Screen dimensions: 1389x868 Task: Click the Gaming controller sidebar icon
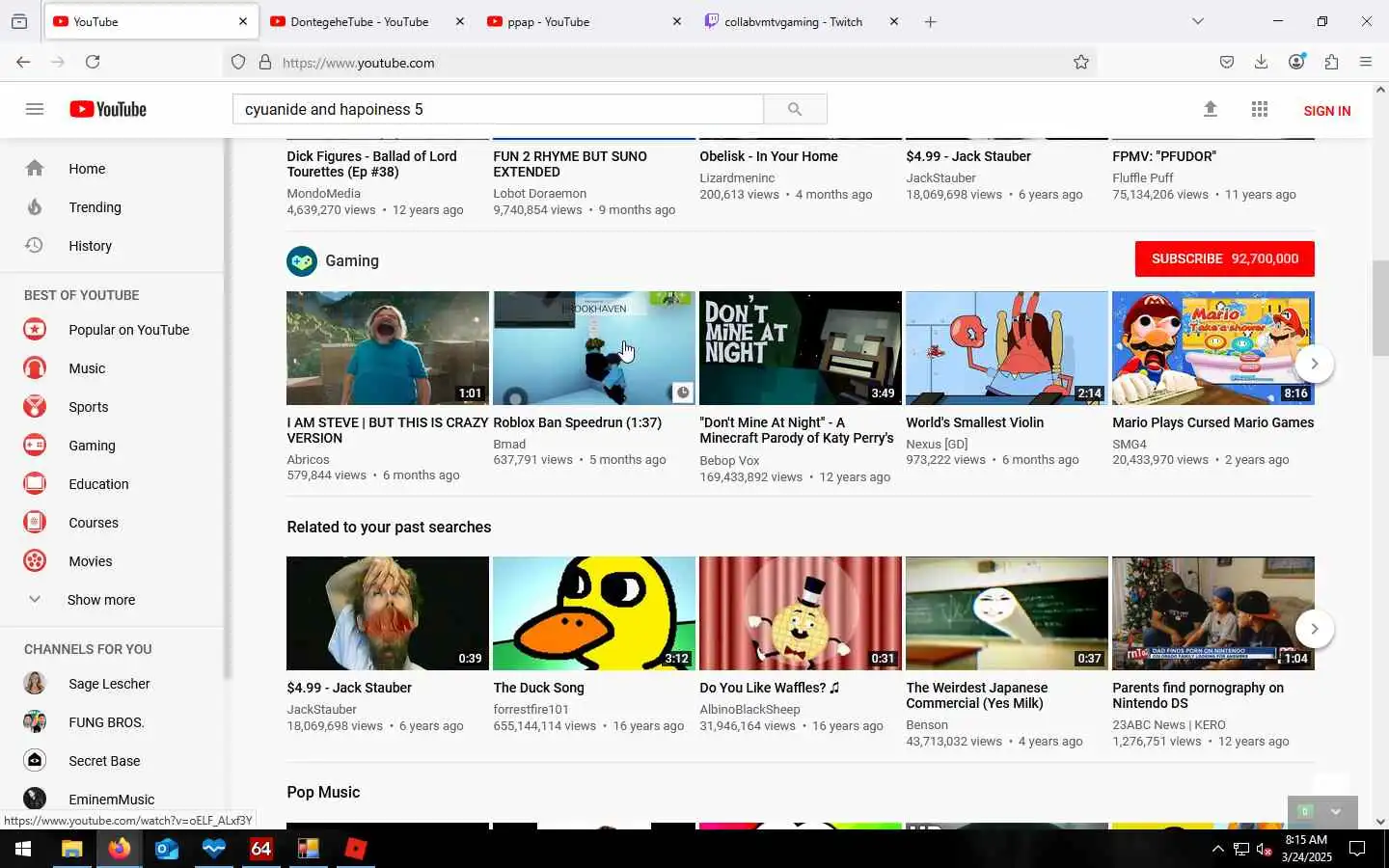[x=35, y=446]
